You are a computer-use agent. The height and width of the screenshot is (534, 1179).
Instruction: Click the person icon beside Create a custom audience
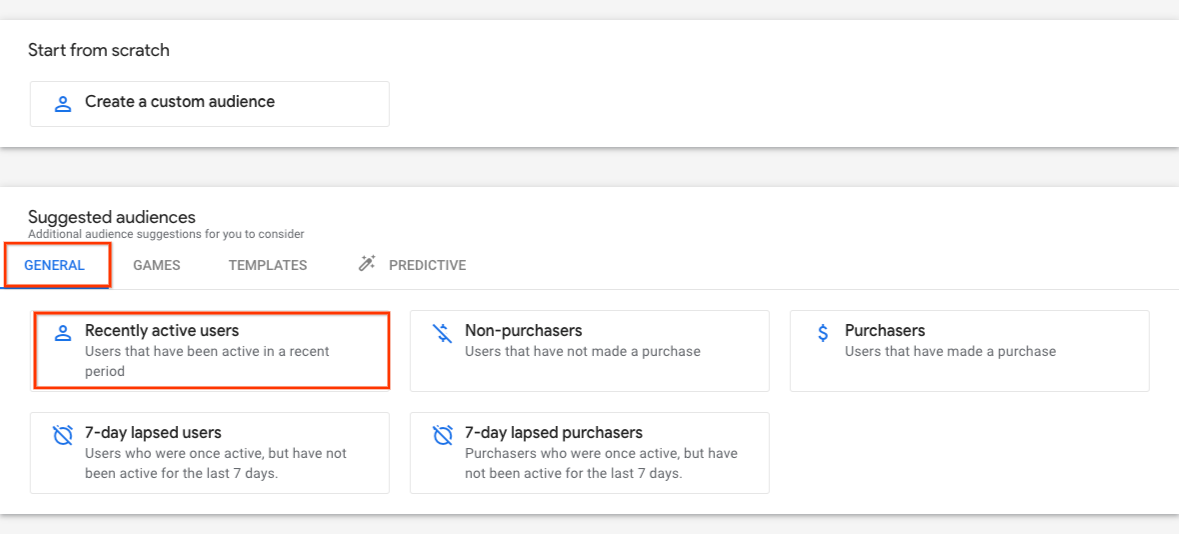coord(63,104)
